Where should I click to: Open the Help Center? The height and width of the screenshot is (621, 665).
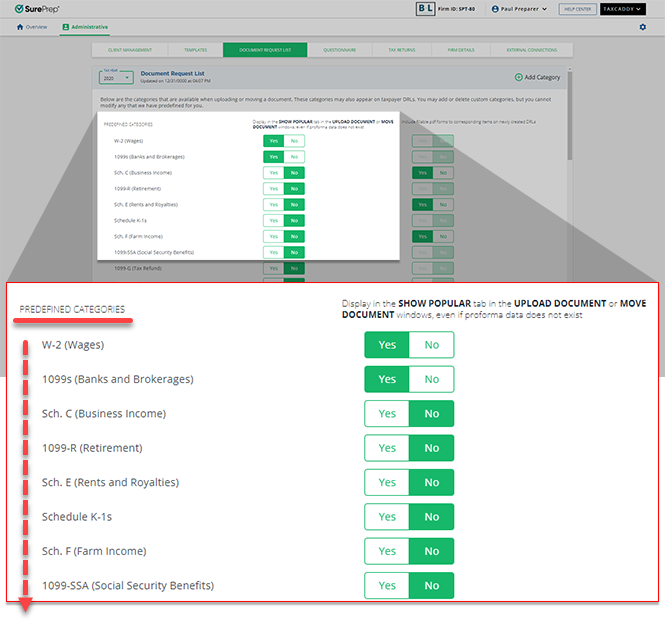577,9
